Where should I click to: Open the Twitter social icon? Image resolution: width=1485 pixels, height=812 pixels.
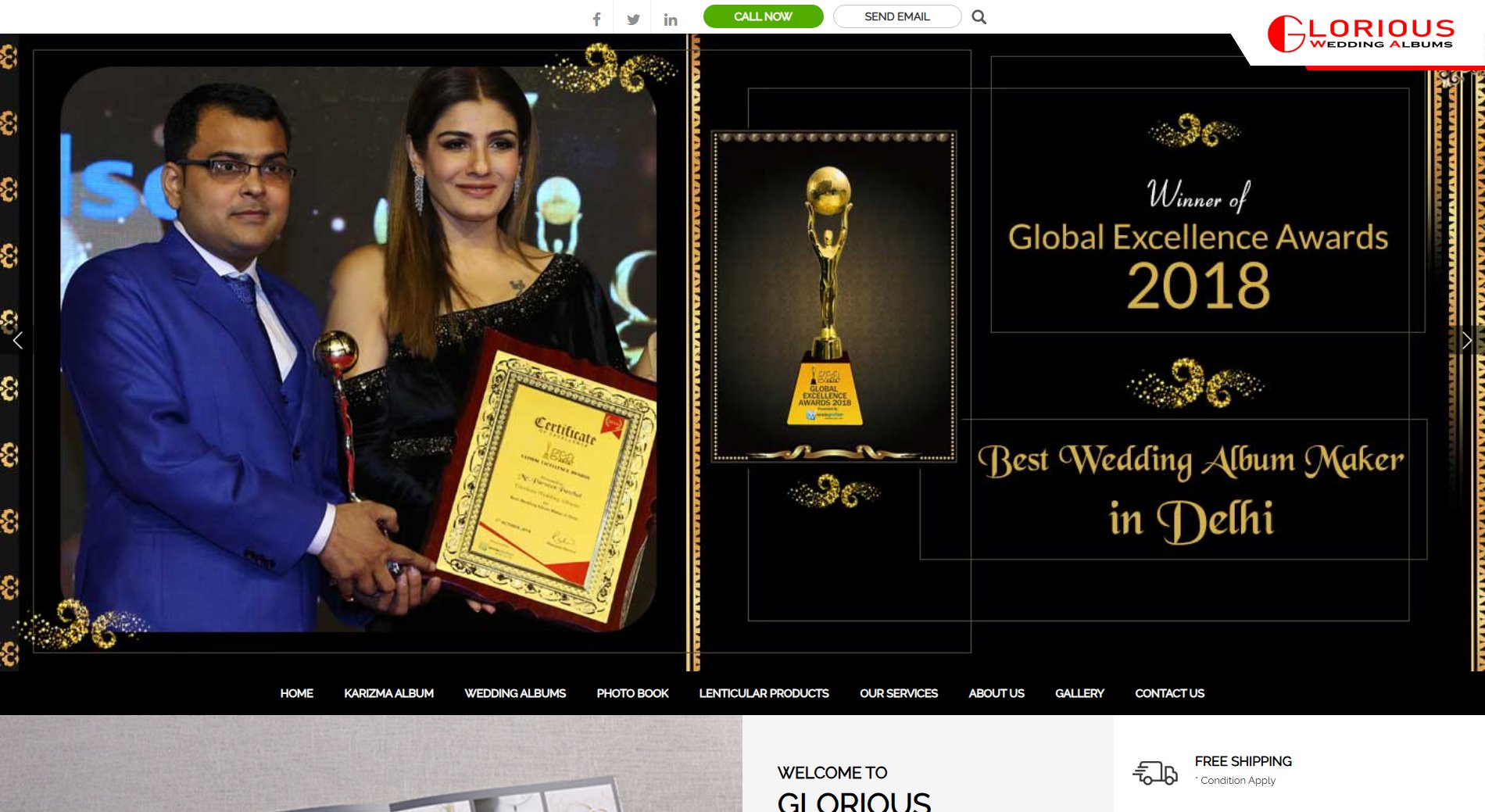click(633, 20)
